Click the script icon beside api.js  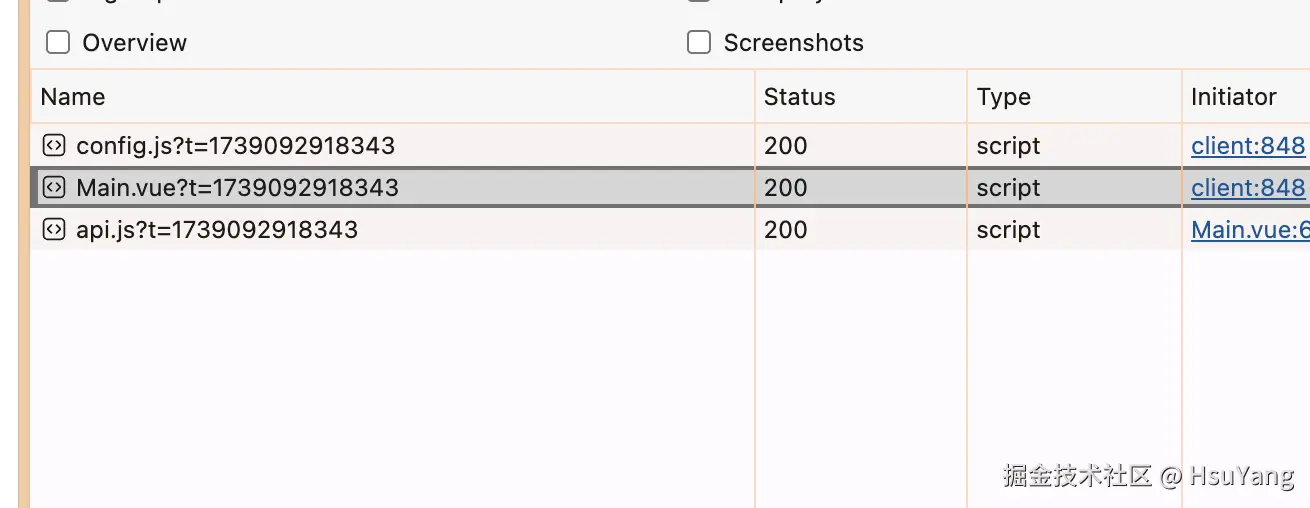coord(54,230)
